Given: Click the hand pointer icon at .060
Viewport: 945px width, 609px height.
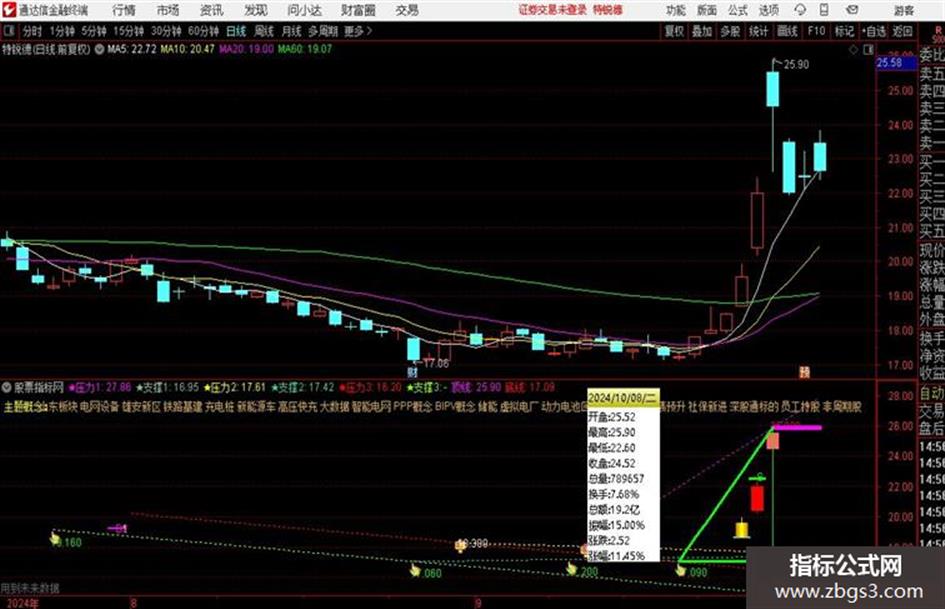Looking at the screenshot, I should coord(415,570).
